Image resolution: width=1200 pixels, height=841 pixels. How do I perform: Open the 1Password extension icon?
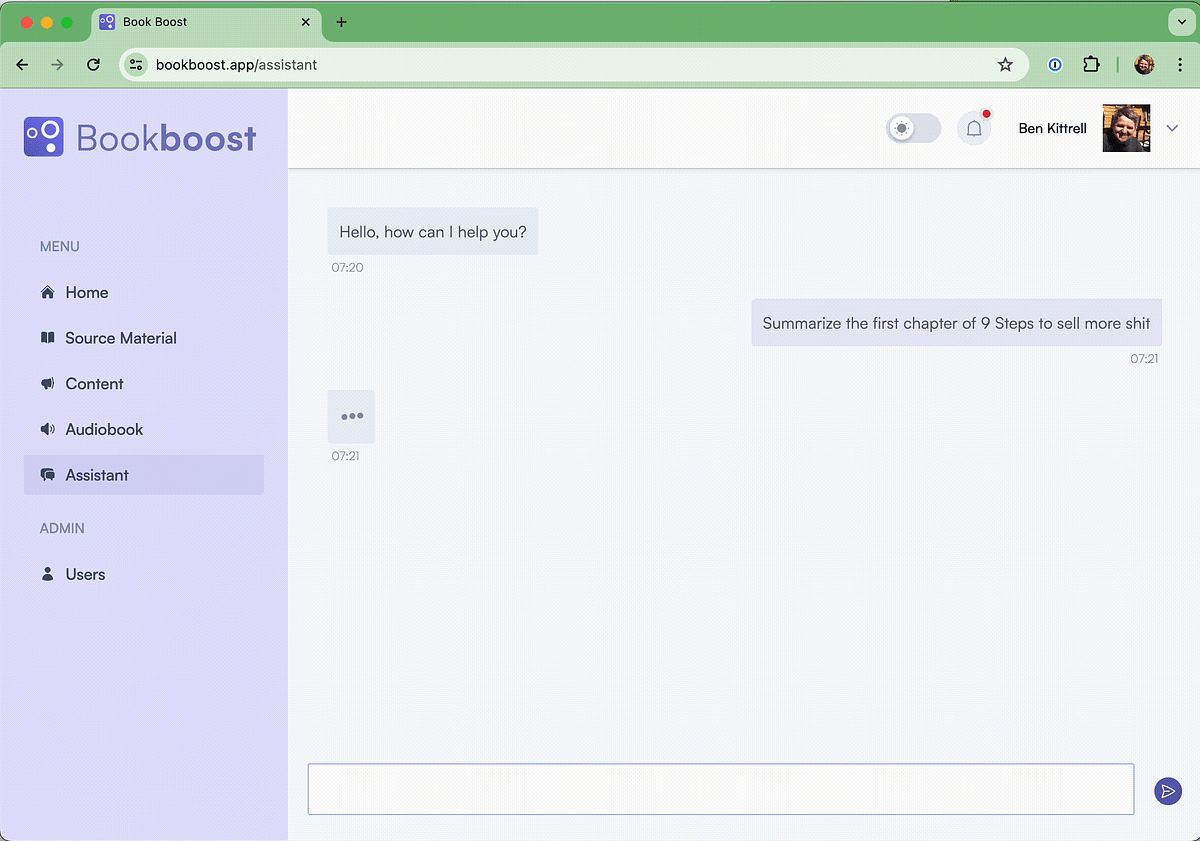click(1055, 65)
